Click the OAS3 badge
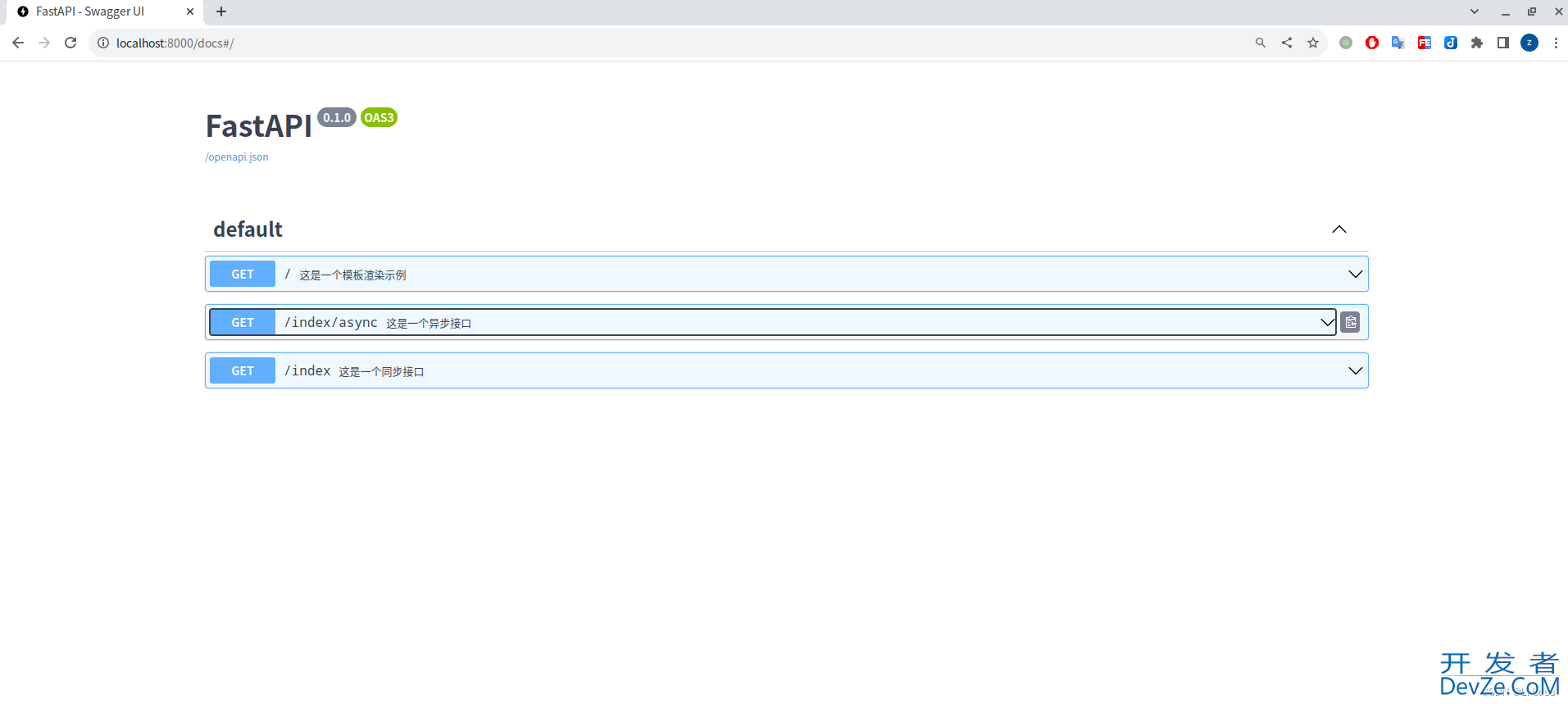1568x704 pixels. [379, 117]
